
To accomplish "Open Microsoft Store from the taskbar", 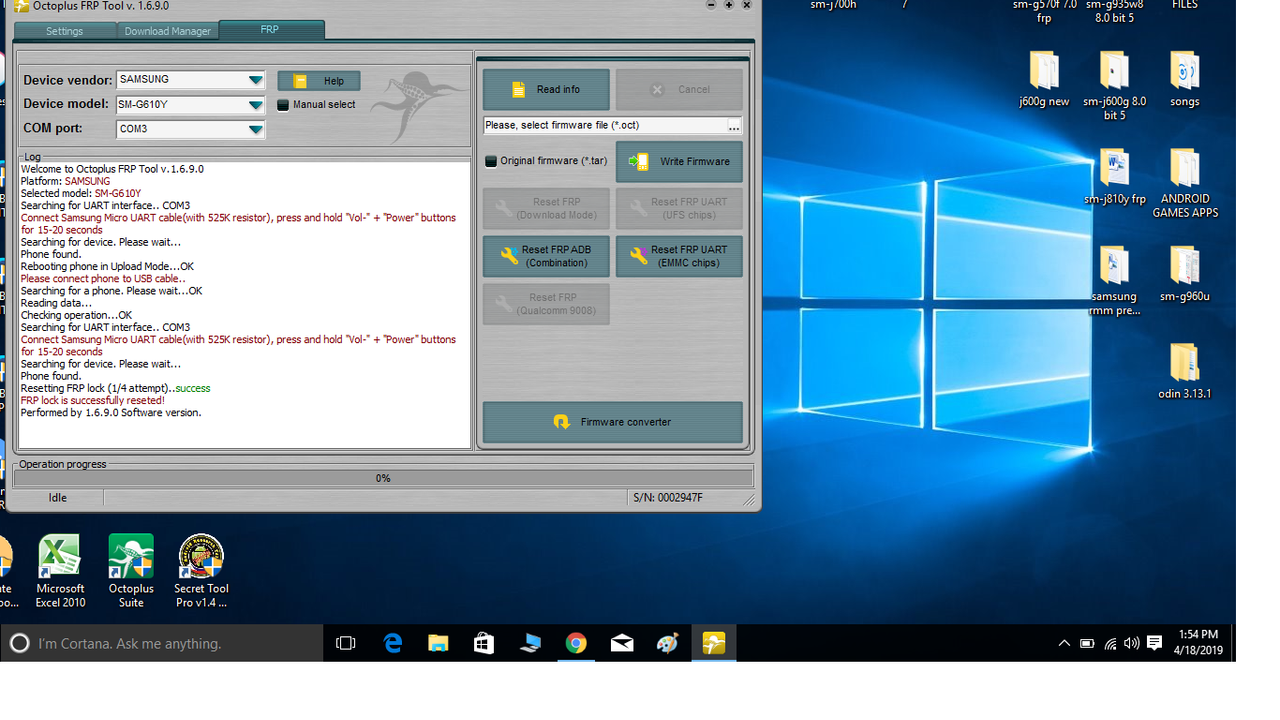I will (x=484, y=643).
